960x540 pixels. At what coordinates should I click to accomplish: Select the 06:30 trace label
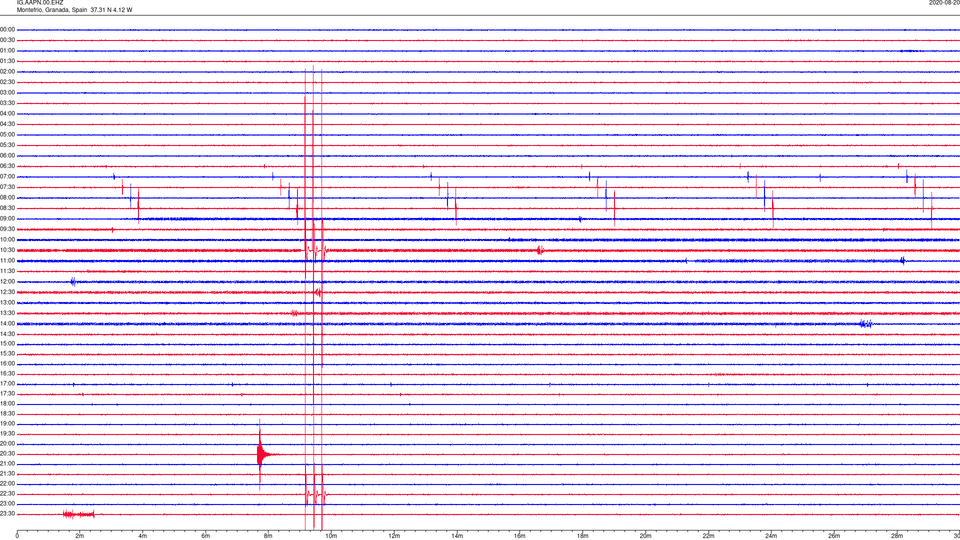pos(7,166)
